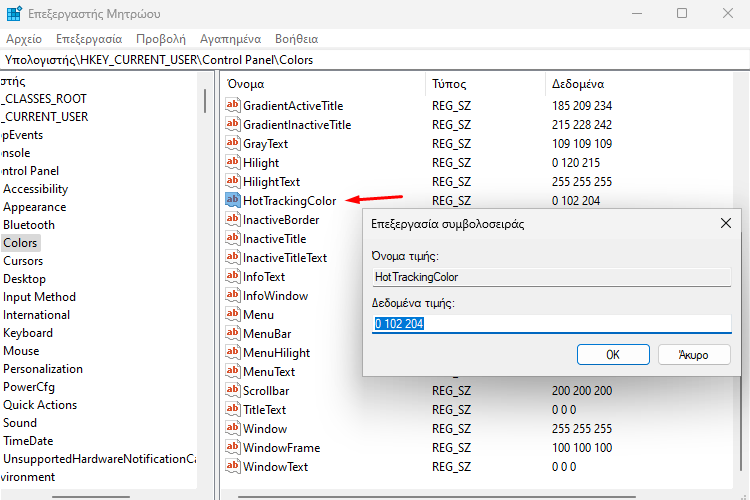
Task: Click the MenuText string value icon
Action: (232, 371)
